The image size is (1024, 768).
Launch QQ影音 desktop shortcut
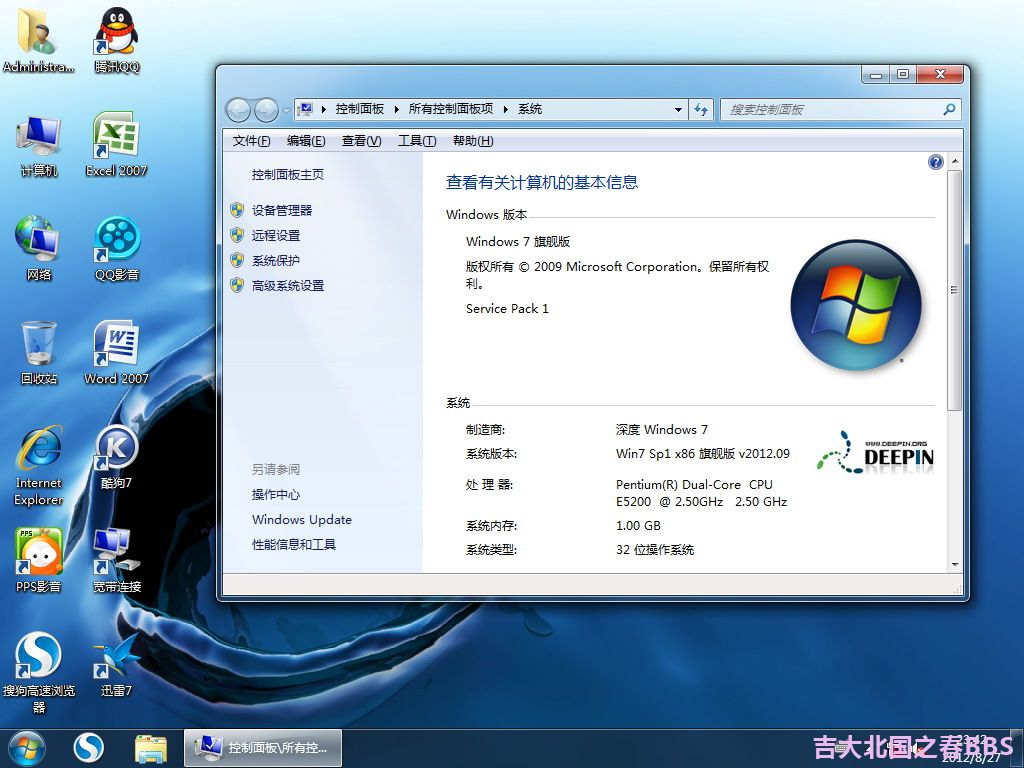(x=116, y=248)
